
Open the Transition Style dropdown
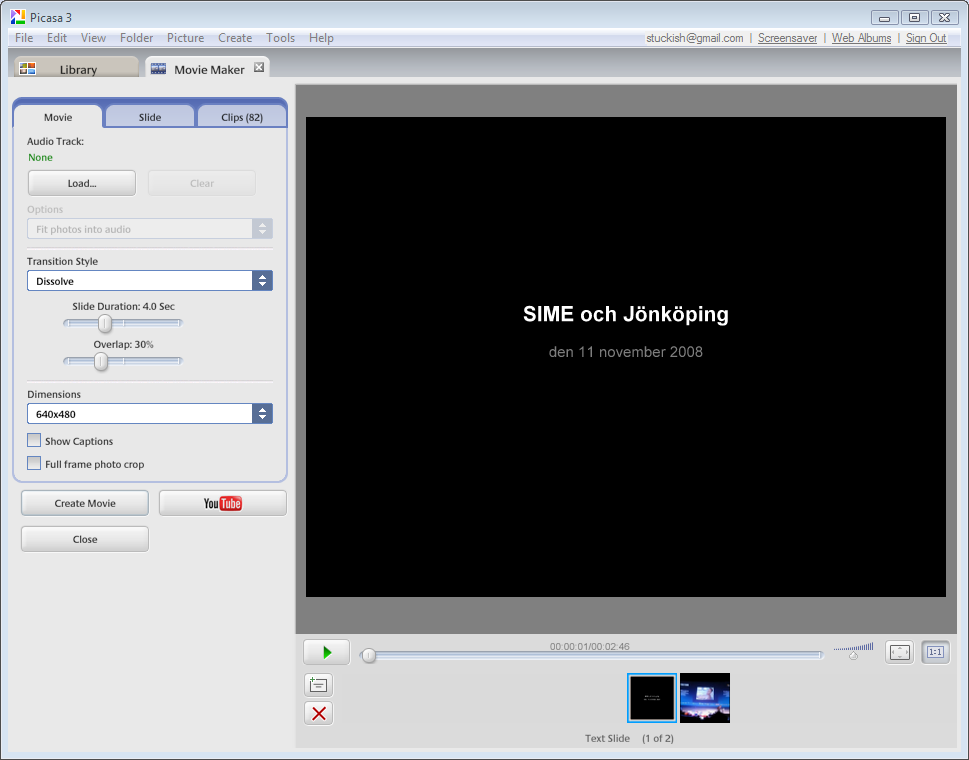[150, 281]
